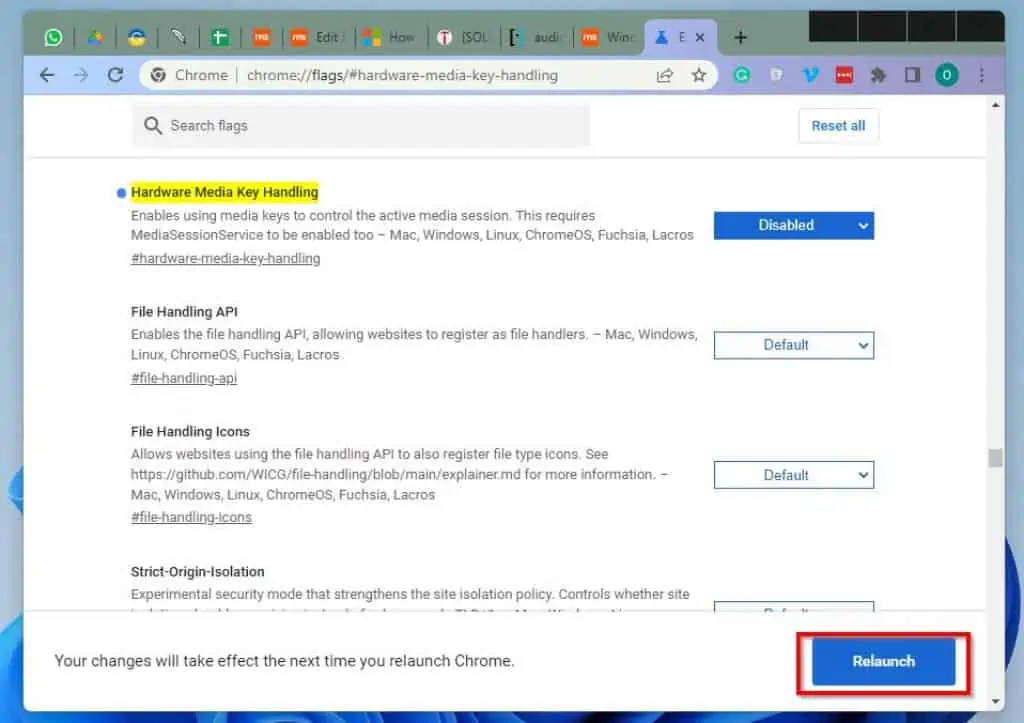Open a new tab with the plus icon

coord(740,37)
